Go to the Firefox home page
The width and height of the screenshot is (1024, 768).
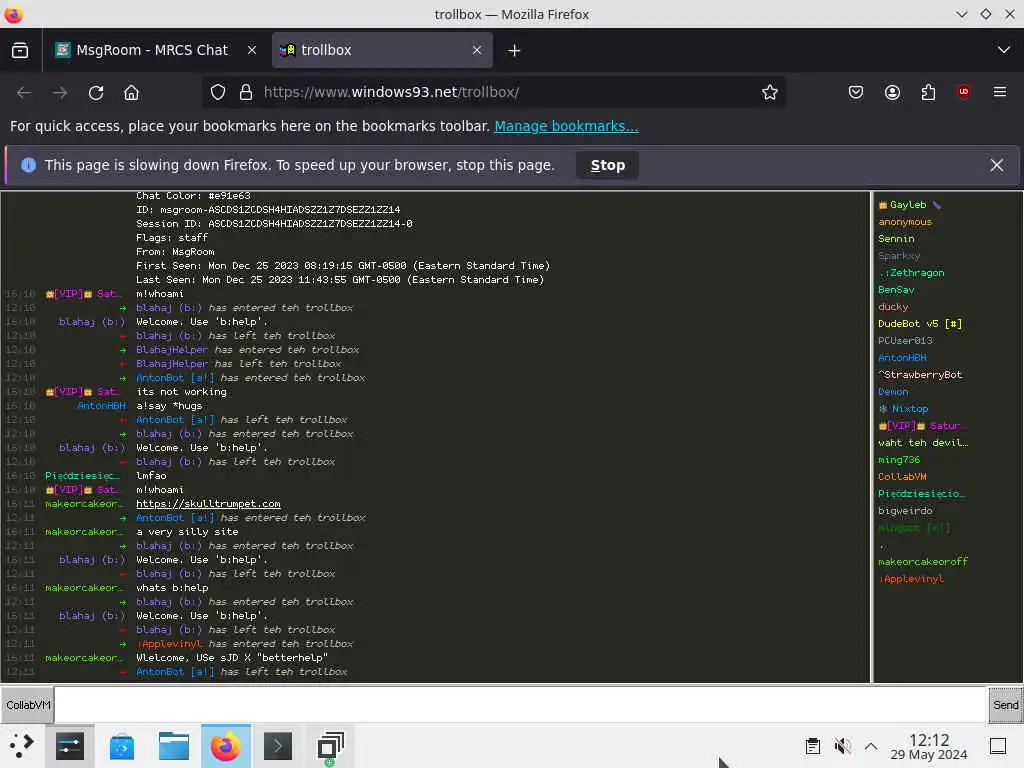pos(131,93)
